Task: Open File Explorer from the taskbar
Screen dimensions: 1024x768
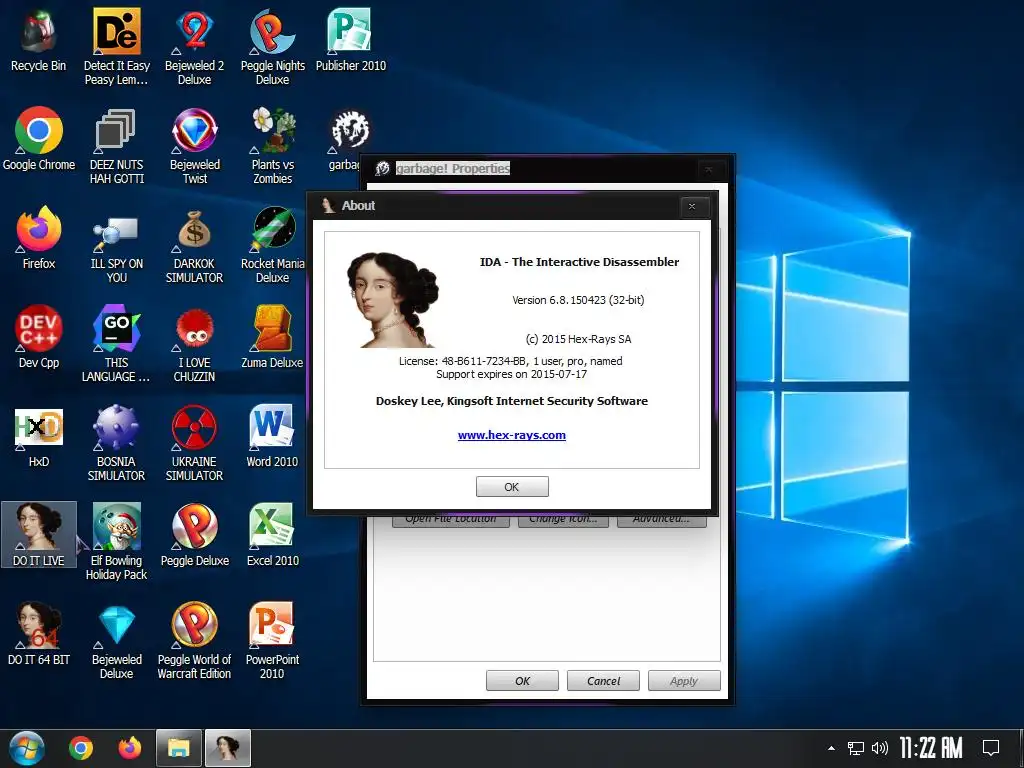Action: pos(179,748)
